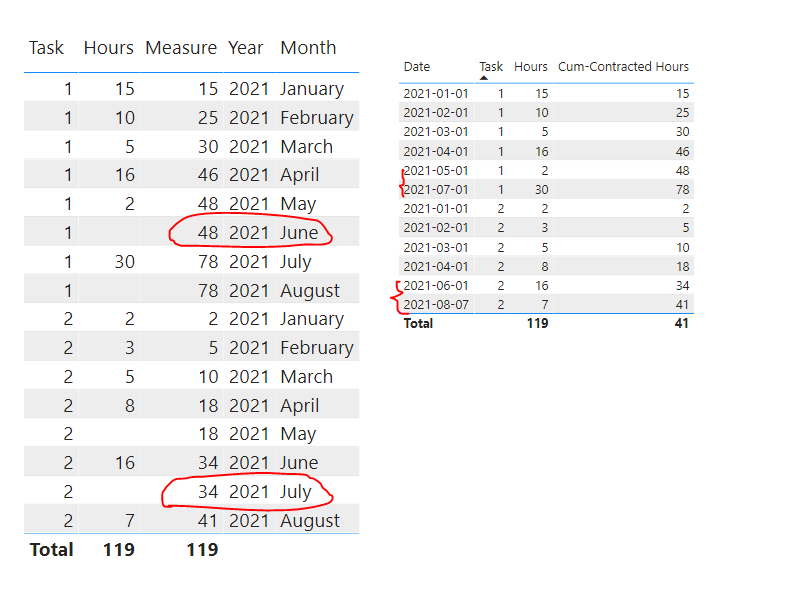Click the Year column header
Screen dimensions: 812x602
pyautogui.click(x=246, y=48)
